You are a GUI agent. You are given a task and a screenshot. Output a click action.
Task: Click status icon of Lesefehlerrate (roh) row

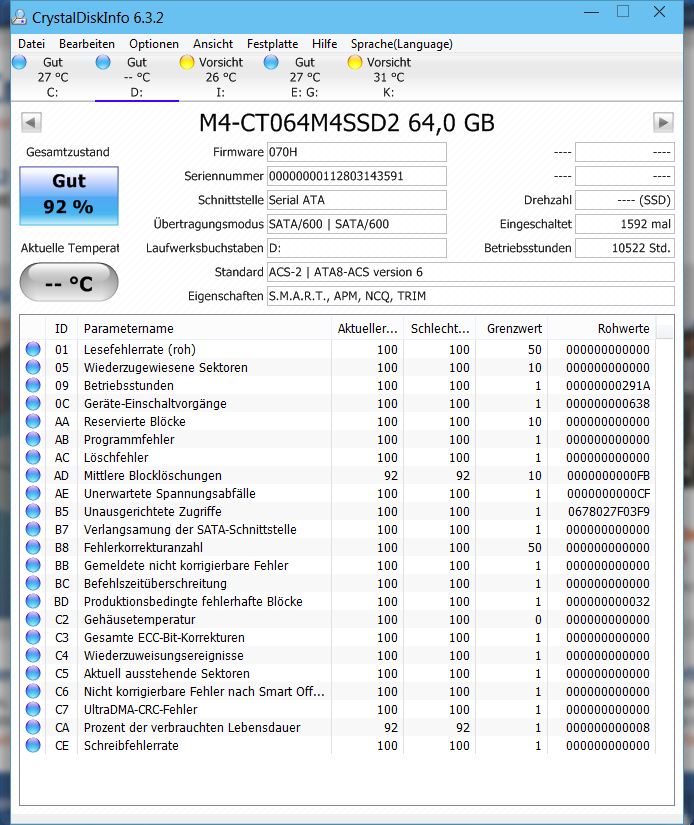pos(33,349)
